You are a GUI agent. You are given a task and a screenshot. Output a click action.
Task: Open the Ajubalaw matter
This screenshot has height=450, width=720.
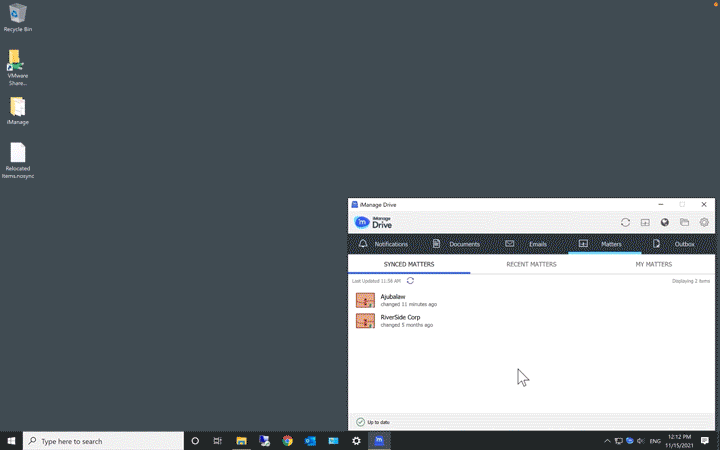[393, 297]
